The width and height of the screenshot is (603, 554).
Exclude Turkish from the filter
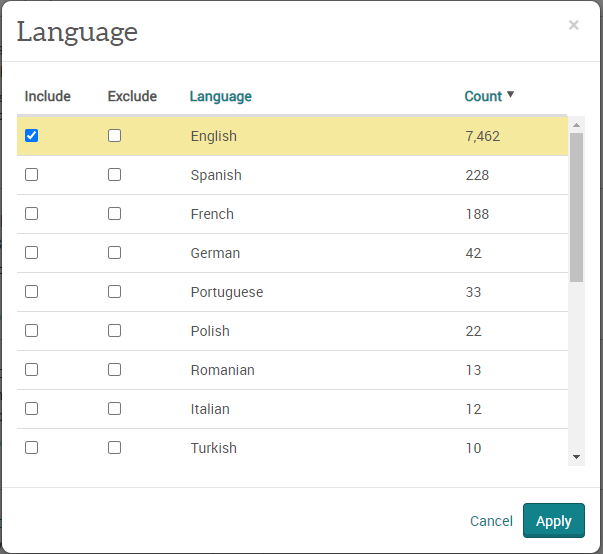115,448
